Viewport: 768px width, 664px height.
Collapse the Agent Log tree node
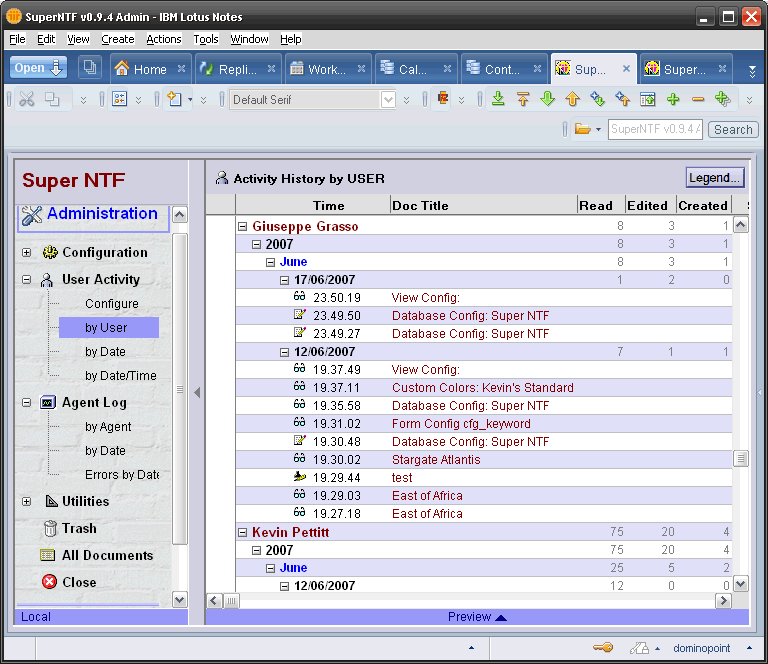click(x=26, y=403)
